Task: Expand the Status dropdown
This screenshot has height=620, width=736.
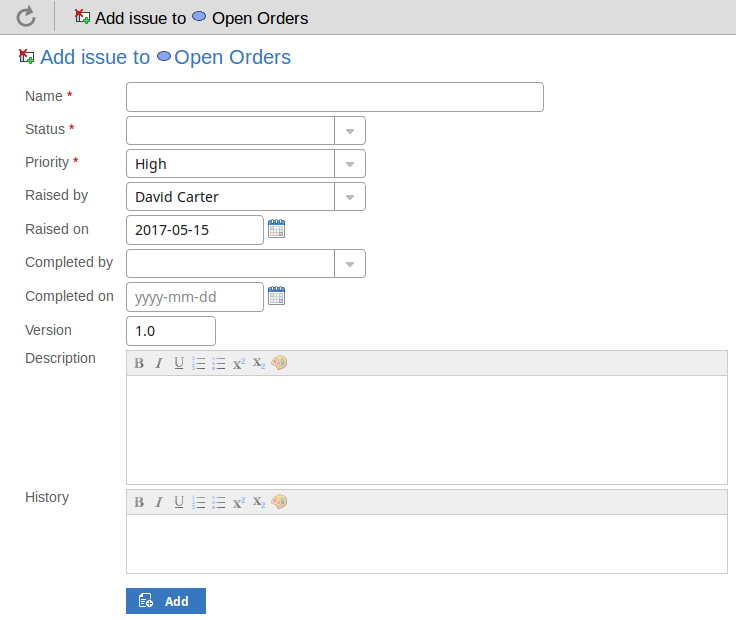Action: pyautogui.click(x=350, y=131)
